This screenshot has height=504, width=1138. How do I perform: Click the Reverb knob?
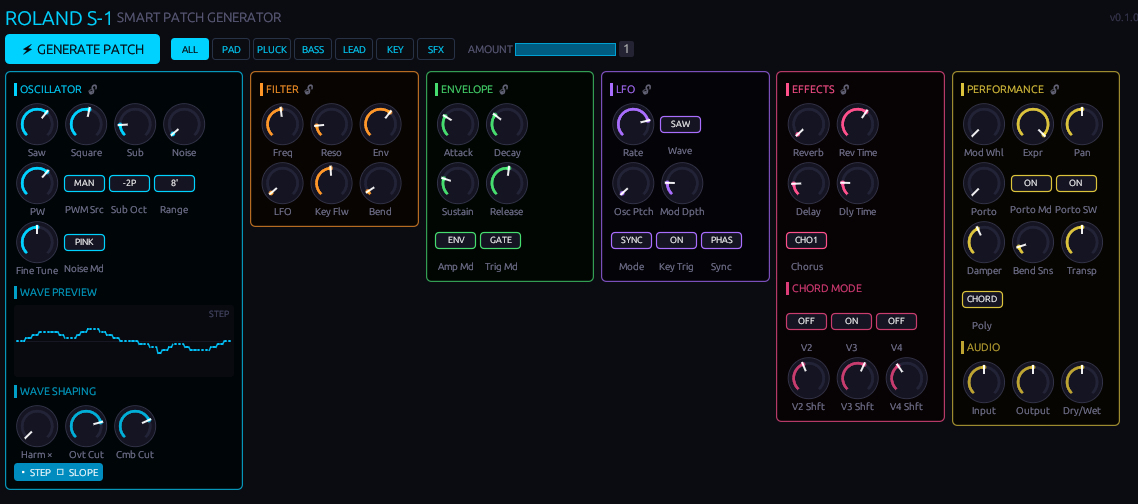tap(809, 124)
